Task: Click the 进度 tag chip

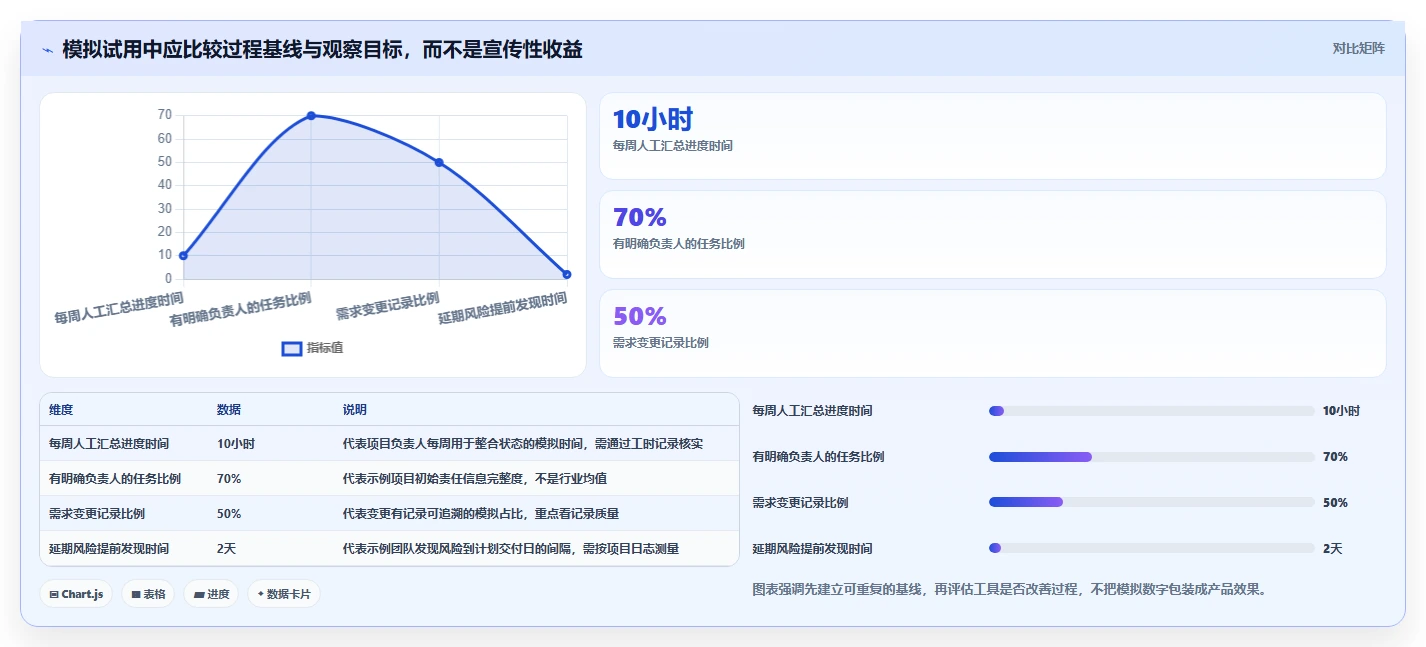Action: (x=211, y=594)
